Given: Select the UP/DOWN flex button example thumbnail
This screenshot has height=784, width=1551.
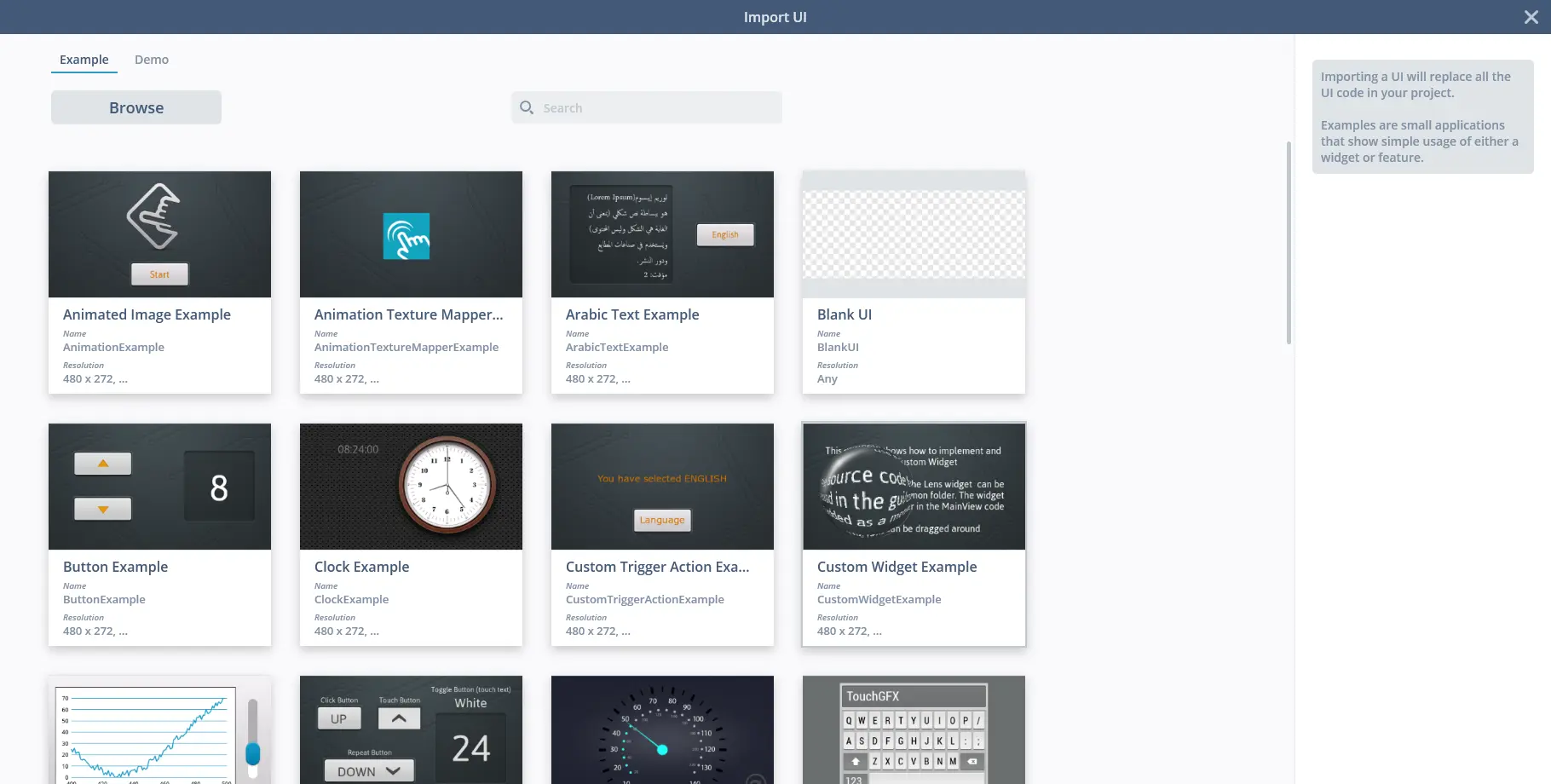Looking at the screenshot, I should (x=411, y=731).
